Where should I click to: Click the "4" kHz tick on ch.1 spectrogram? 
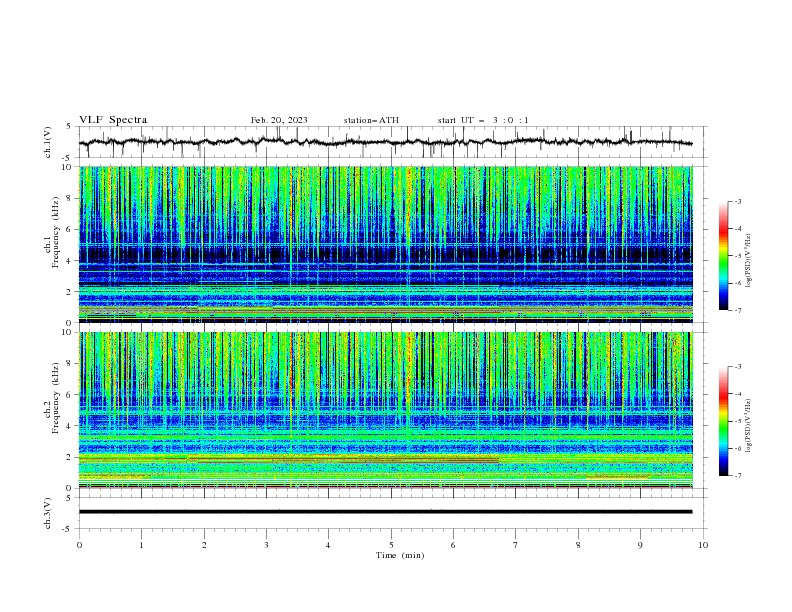pyautogui.click(x=70, y=261)
